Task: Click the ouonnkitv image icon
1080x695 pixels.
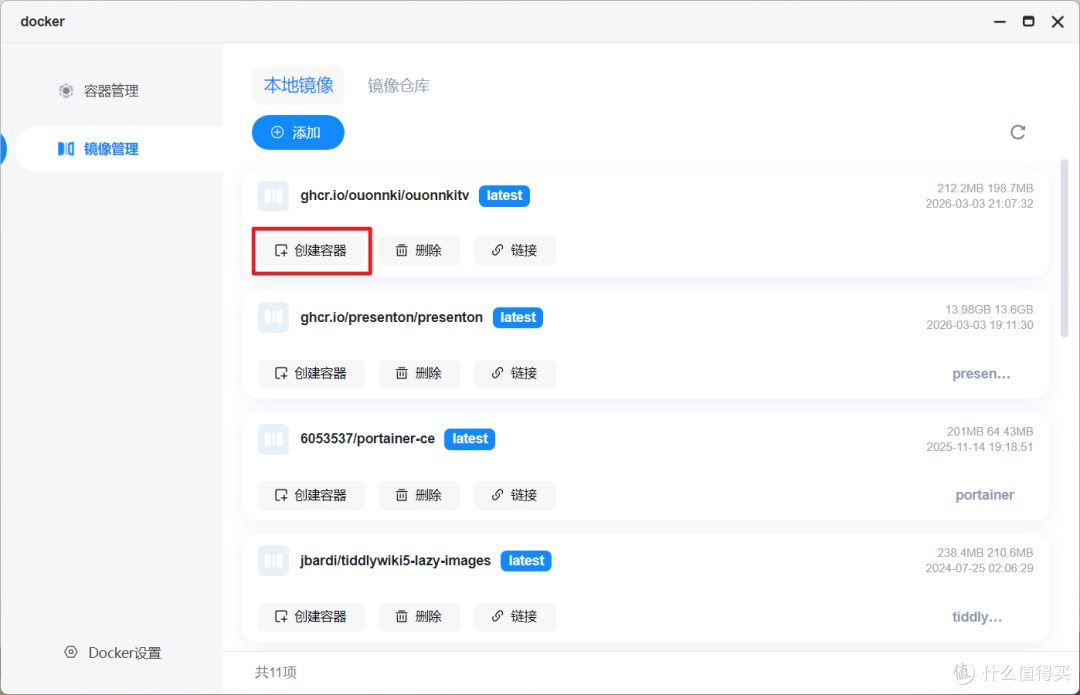Action: click(273, 196)
